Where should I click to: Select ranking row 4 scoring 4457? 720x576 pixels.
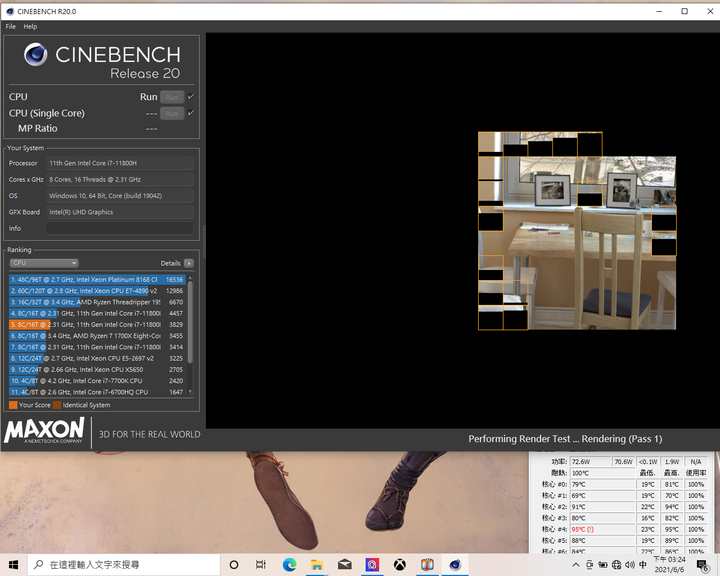tap(97, 313)
